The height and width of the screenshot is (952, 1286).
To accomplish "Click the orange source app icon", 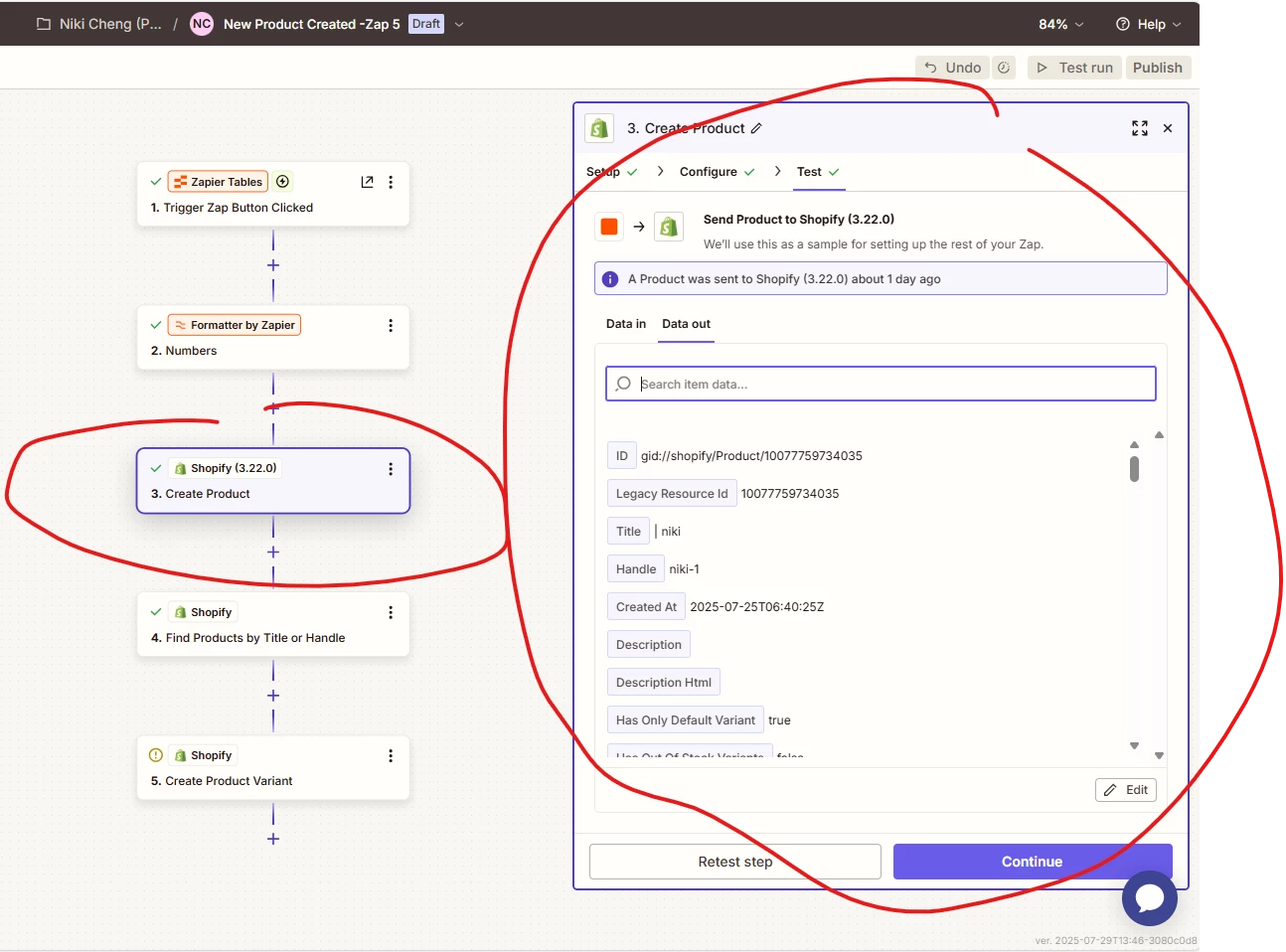I will click(609, 227).
